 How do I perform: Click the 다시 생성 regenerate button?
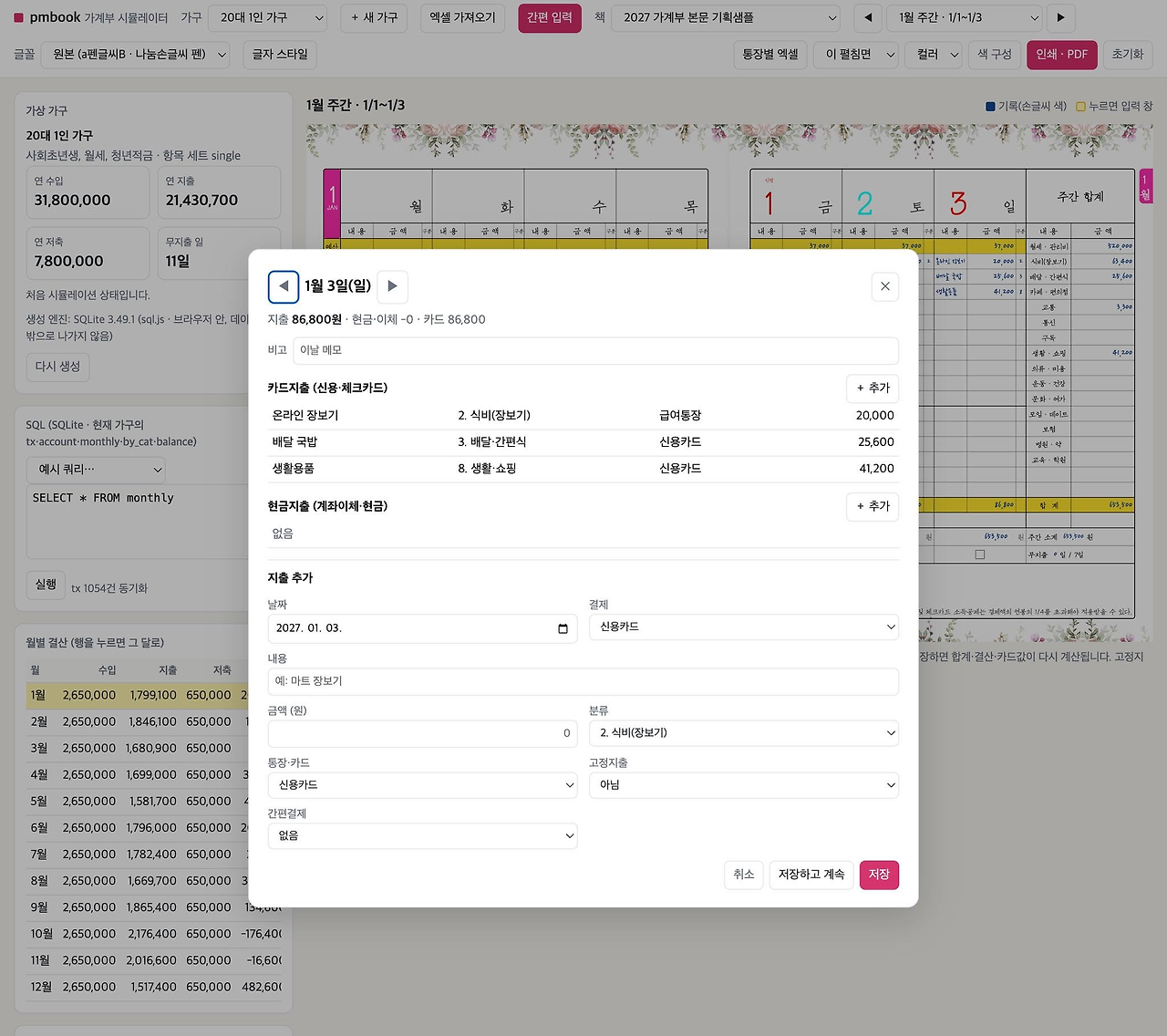(57, 367)
